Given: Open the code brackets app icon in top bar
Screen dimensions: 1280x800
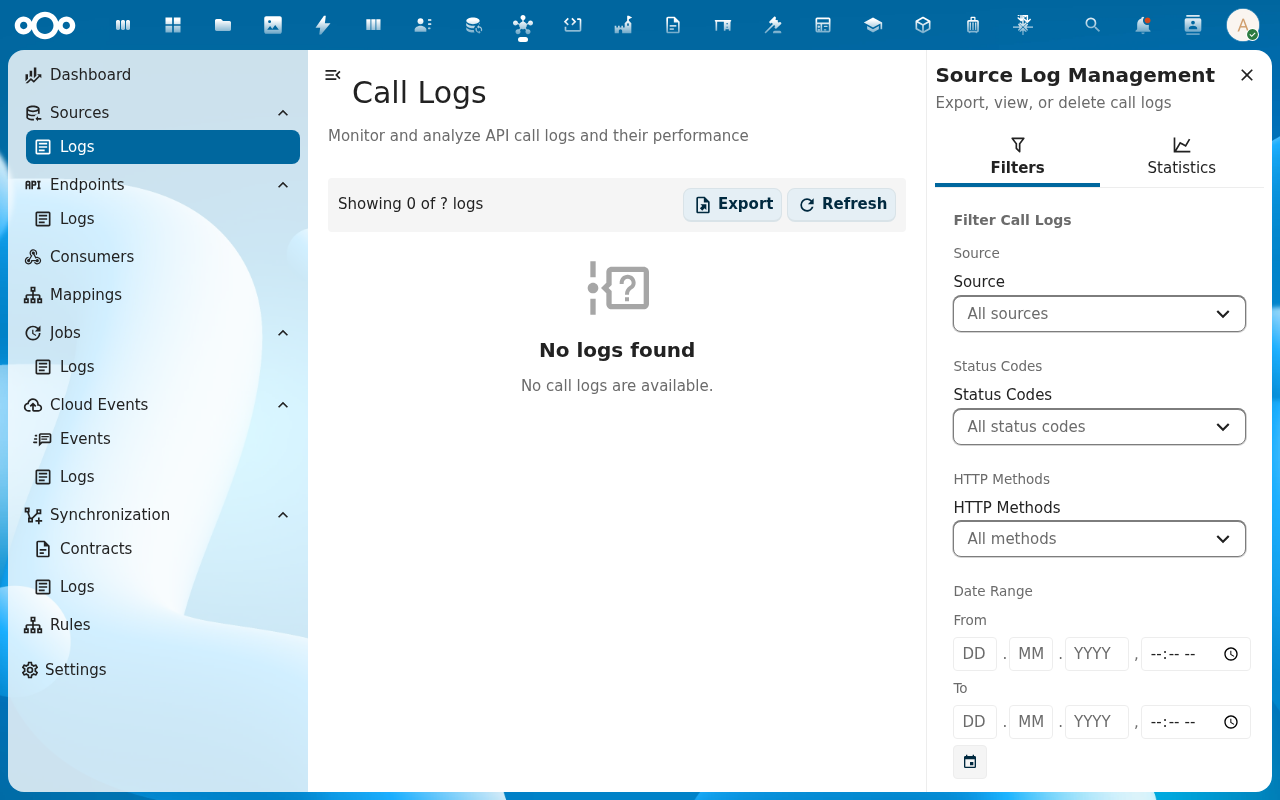Looking at the screenshot, I should click(x=573, y=25).
